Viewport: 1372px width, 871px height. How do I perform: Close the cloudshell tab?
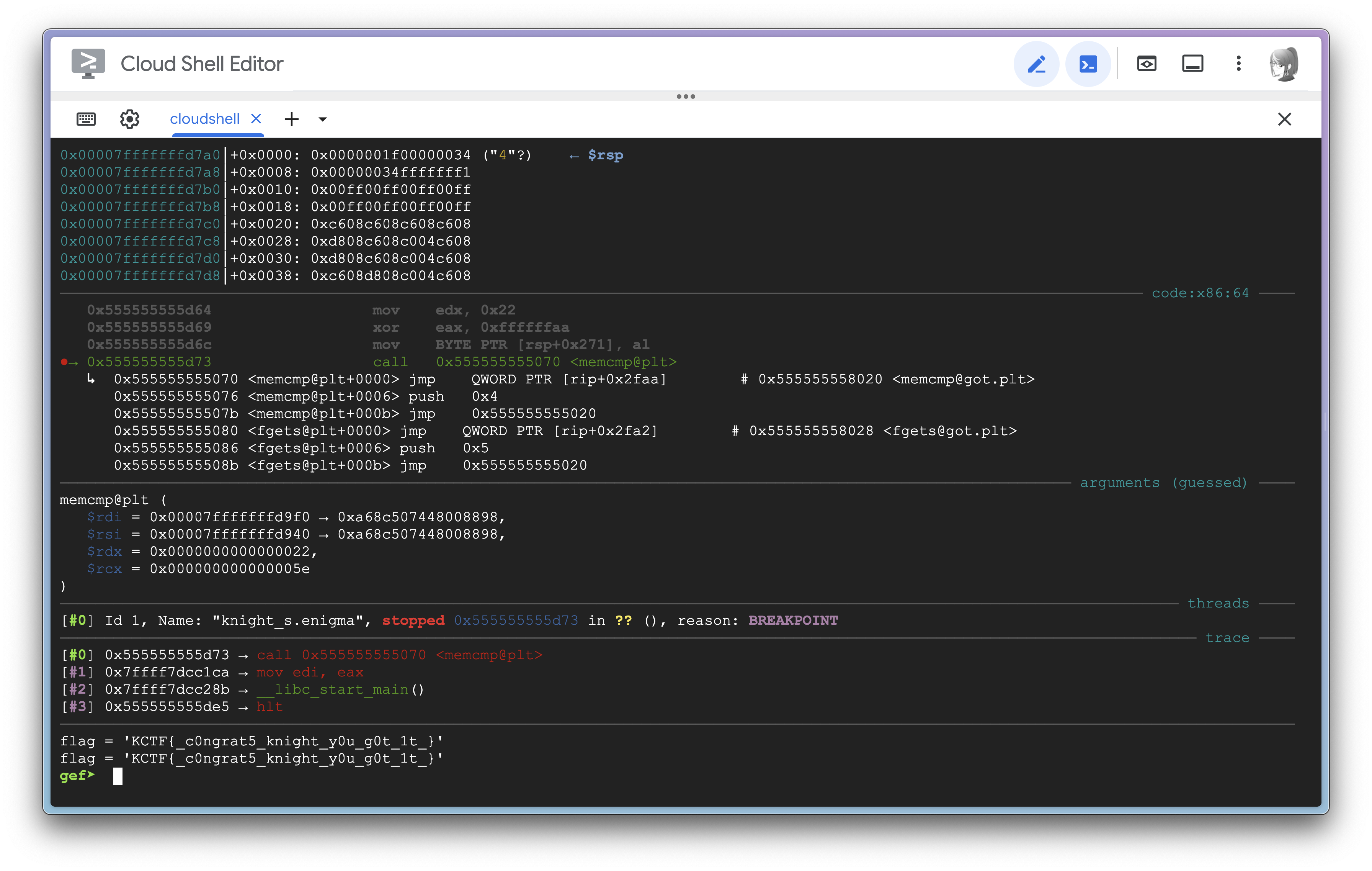[256, 119]
